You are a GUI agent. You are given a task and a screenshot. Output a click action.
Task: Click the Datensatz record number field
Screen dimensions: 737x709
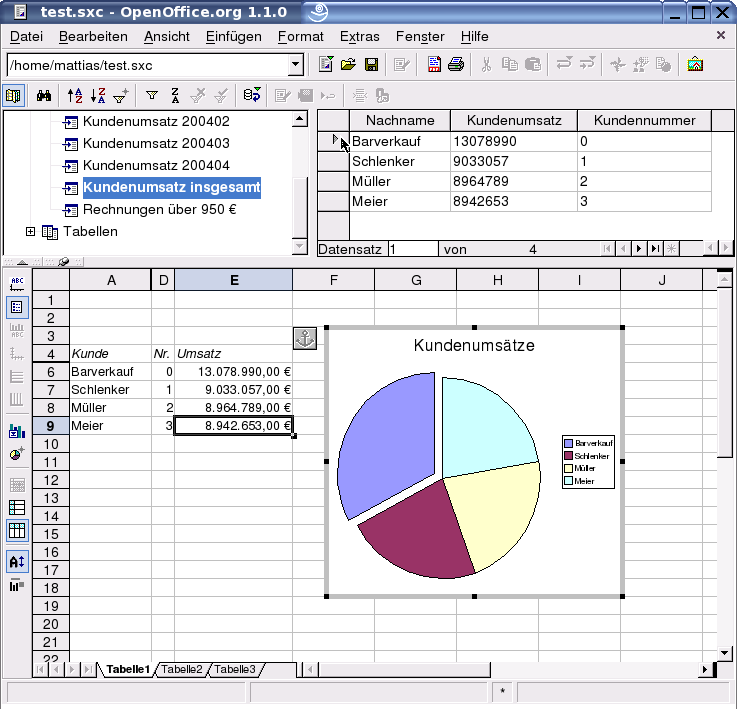[412, 248]
